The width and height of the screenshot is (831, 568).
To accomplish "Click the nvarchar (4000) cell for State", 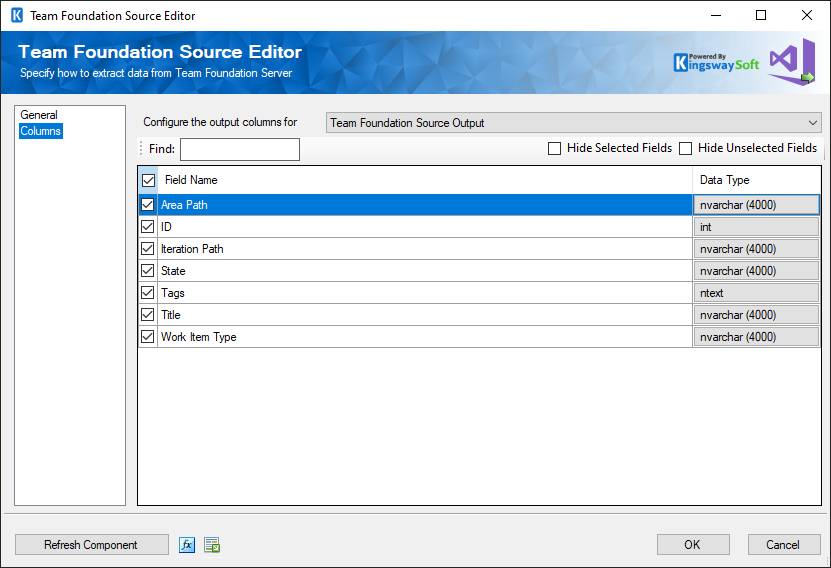I will click(756, 271).
